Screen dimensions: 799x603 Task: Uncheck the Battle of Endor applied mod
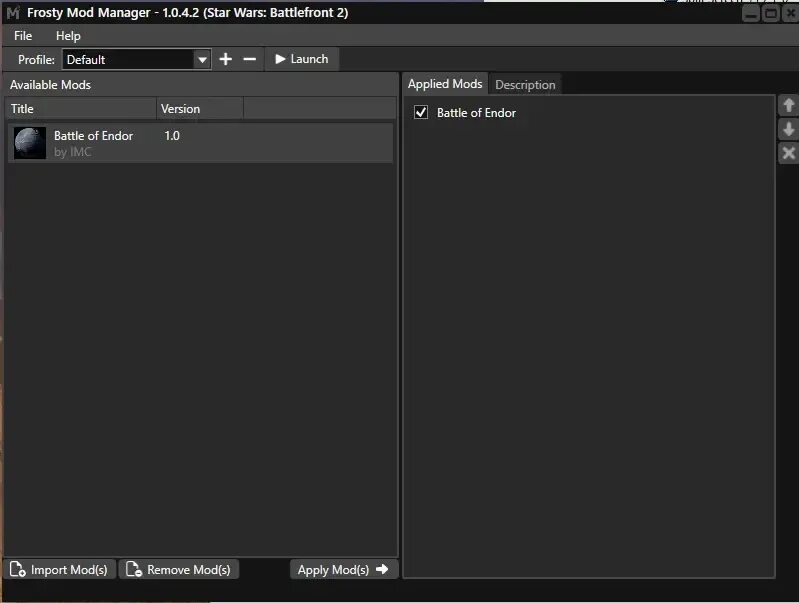pos(421,112)
